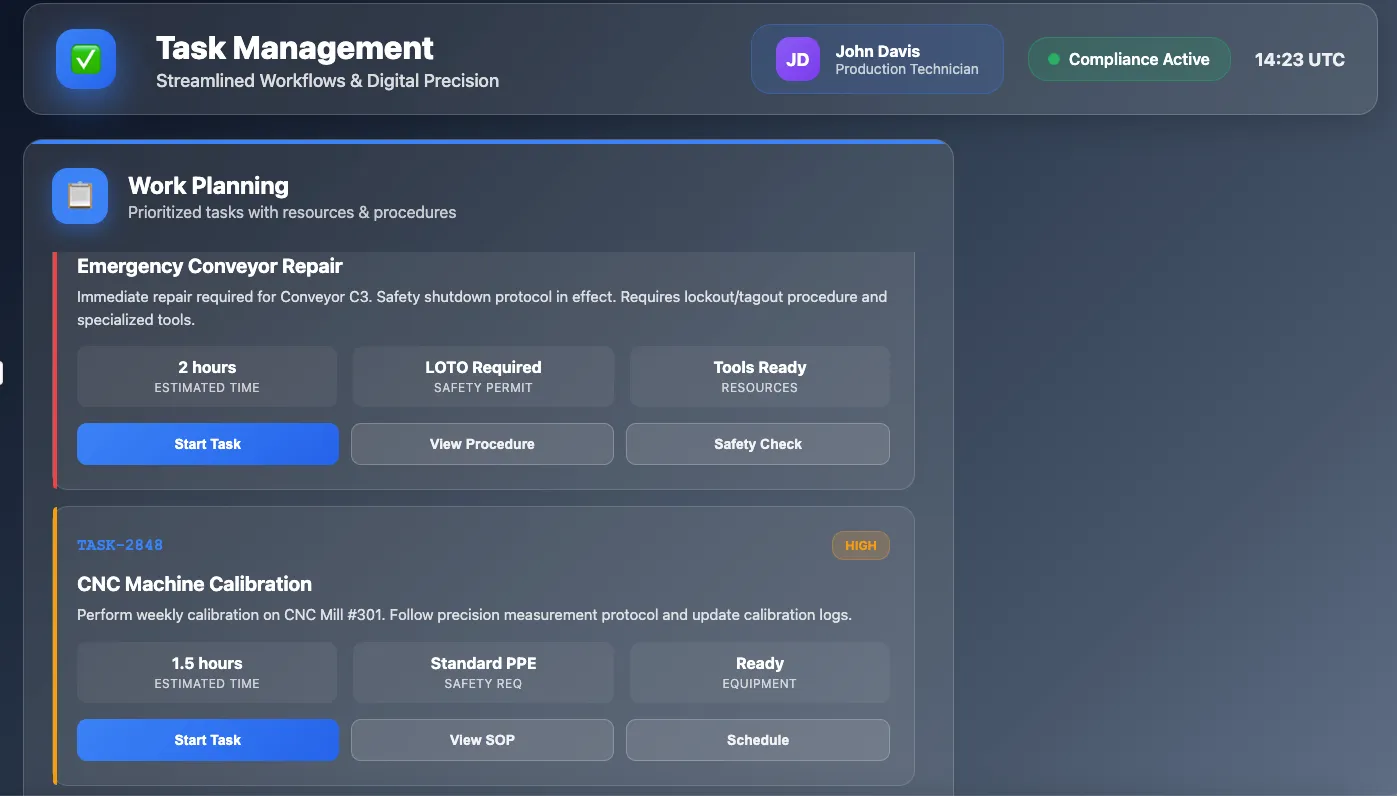Click the TASK-2848 identifier link

pos(120,545)
